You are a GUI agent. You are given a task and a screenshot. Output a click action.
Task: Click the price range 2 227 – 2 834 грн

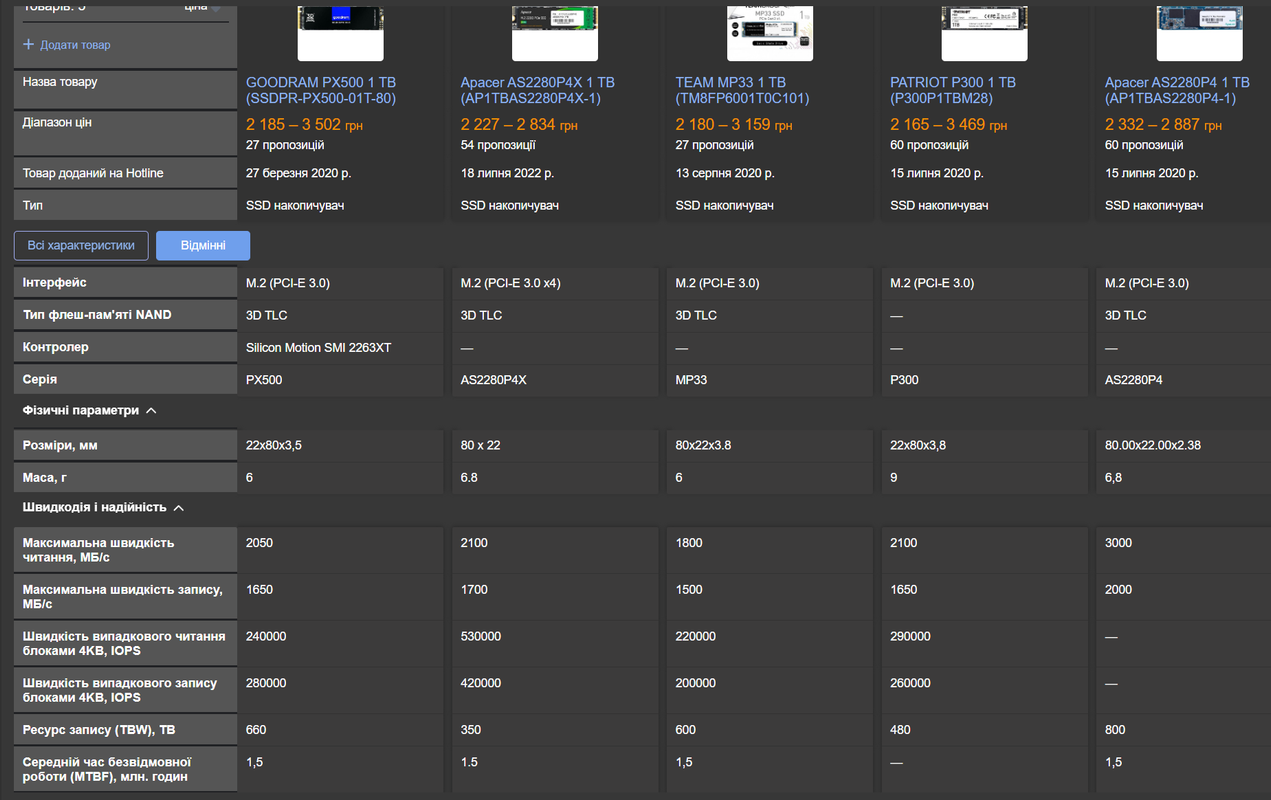coord(519,125)
